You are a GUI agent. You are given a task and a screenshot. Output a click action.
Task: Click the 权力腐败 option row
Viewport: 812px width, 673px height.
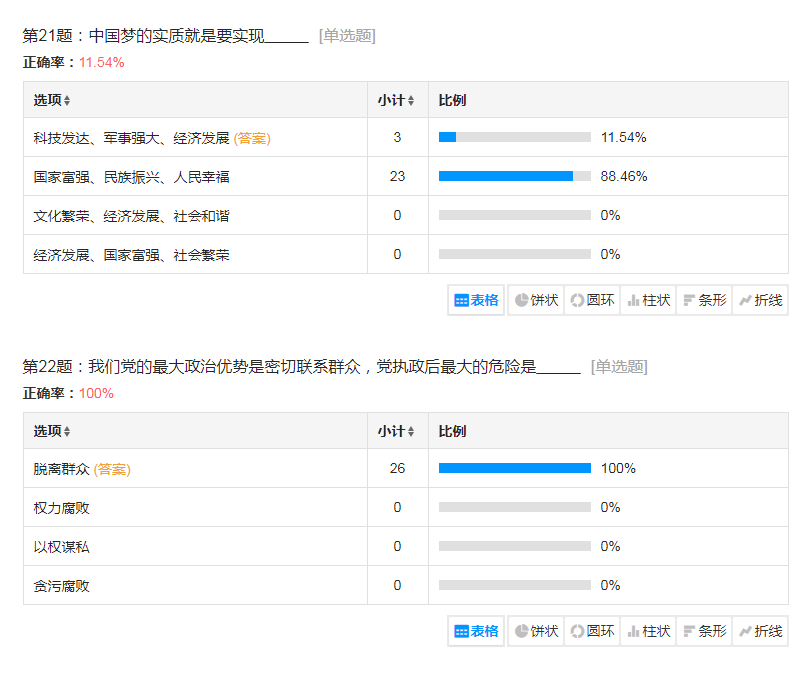(x=62, y=508)
